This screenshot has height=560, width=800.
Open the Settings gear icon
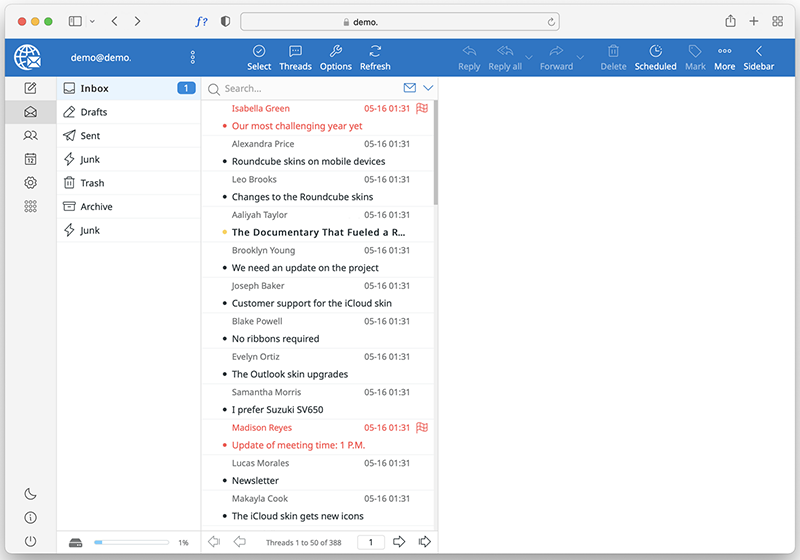tap(30, 183)
